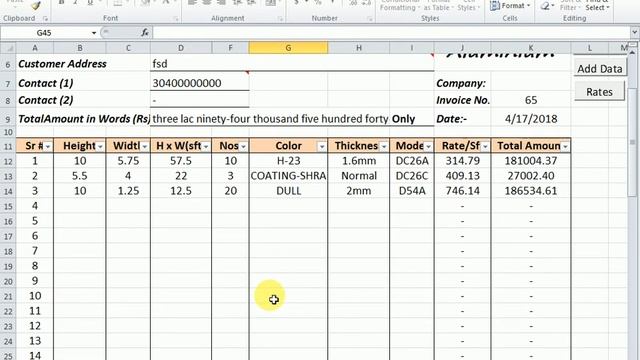
Task: Open the Alignment group dialog launcher
Action: 280,19
